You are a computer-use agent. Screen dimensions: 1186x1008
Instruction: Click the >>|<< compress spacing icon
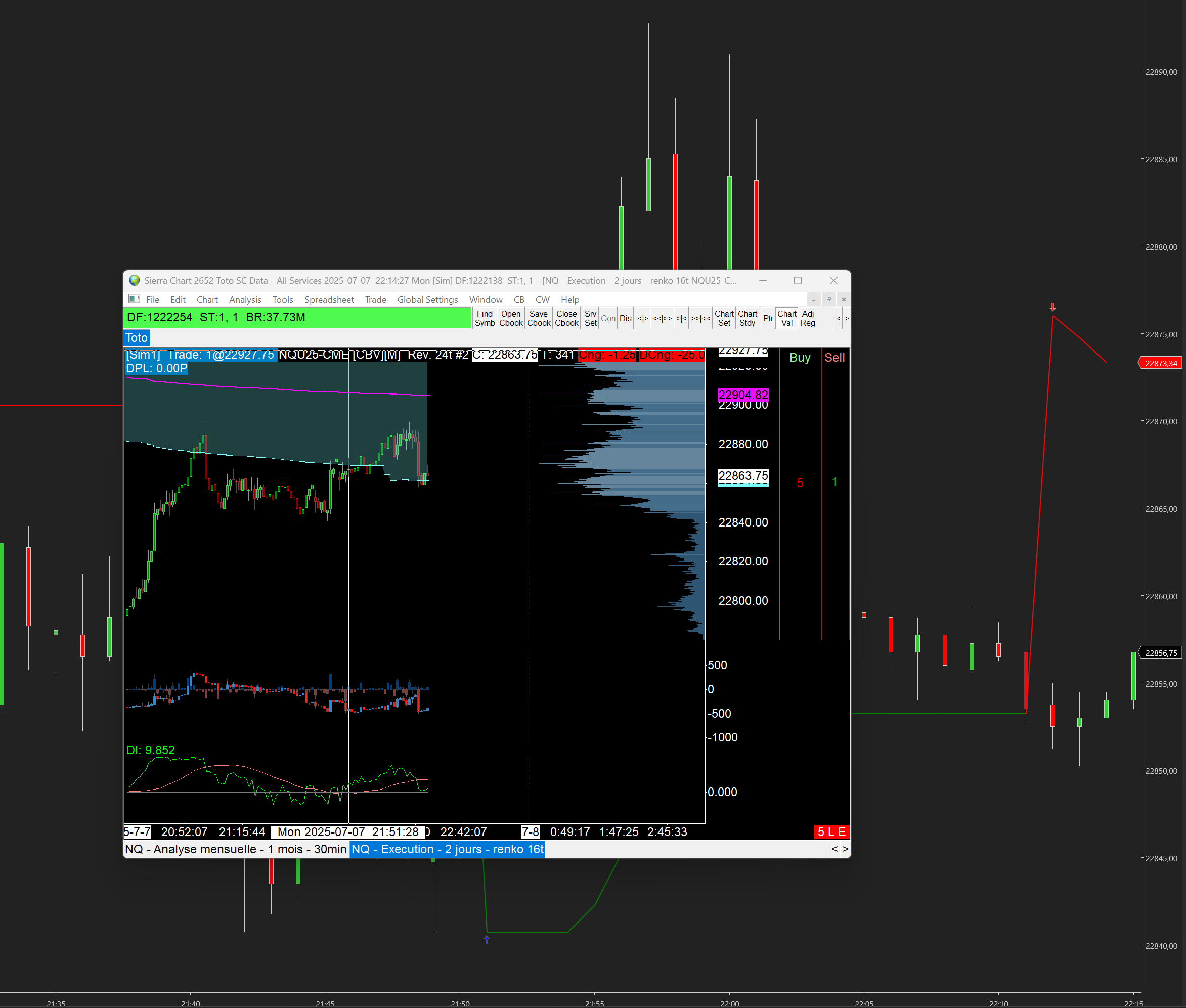[x=700, y=318]
